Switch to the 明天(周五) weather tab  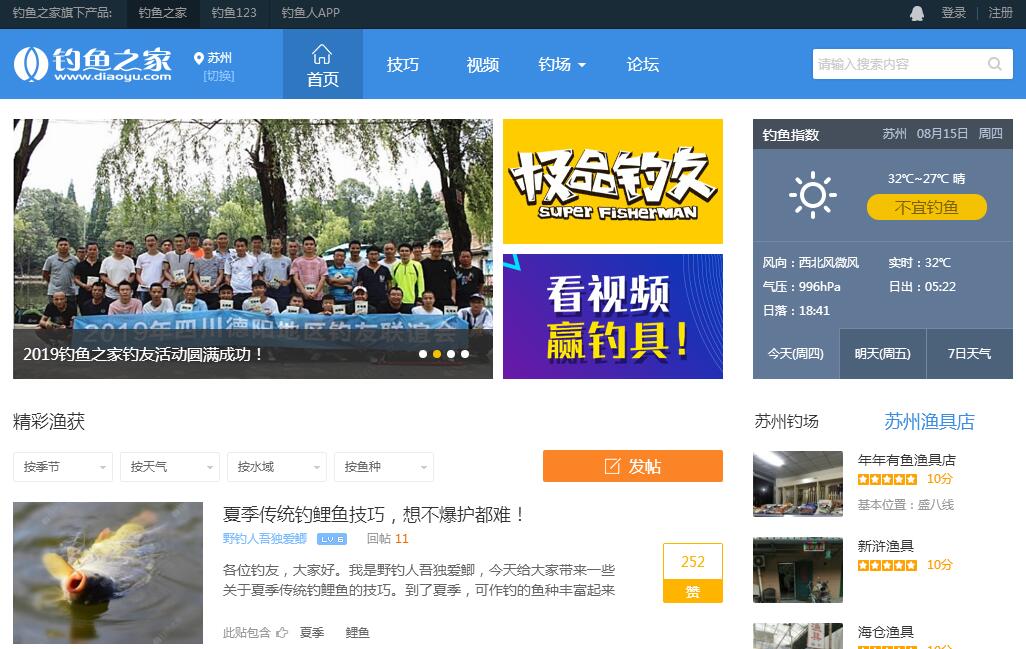[x=883, y=353]
